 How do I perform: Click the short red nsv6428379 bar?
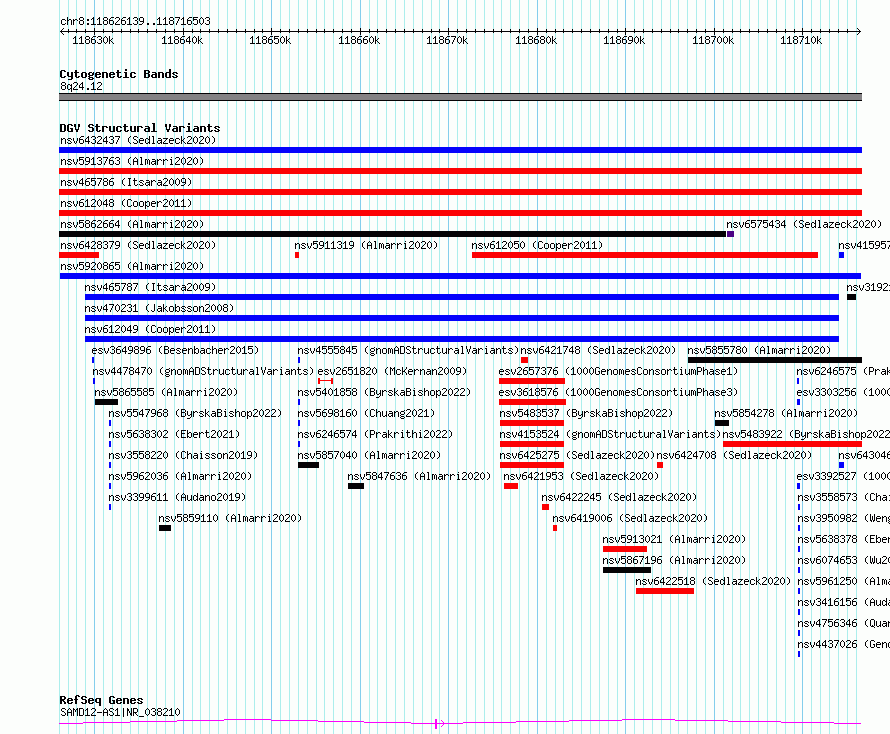click(x=79, y=255)
